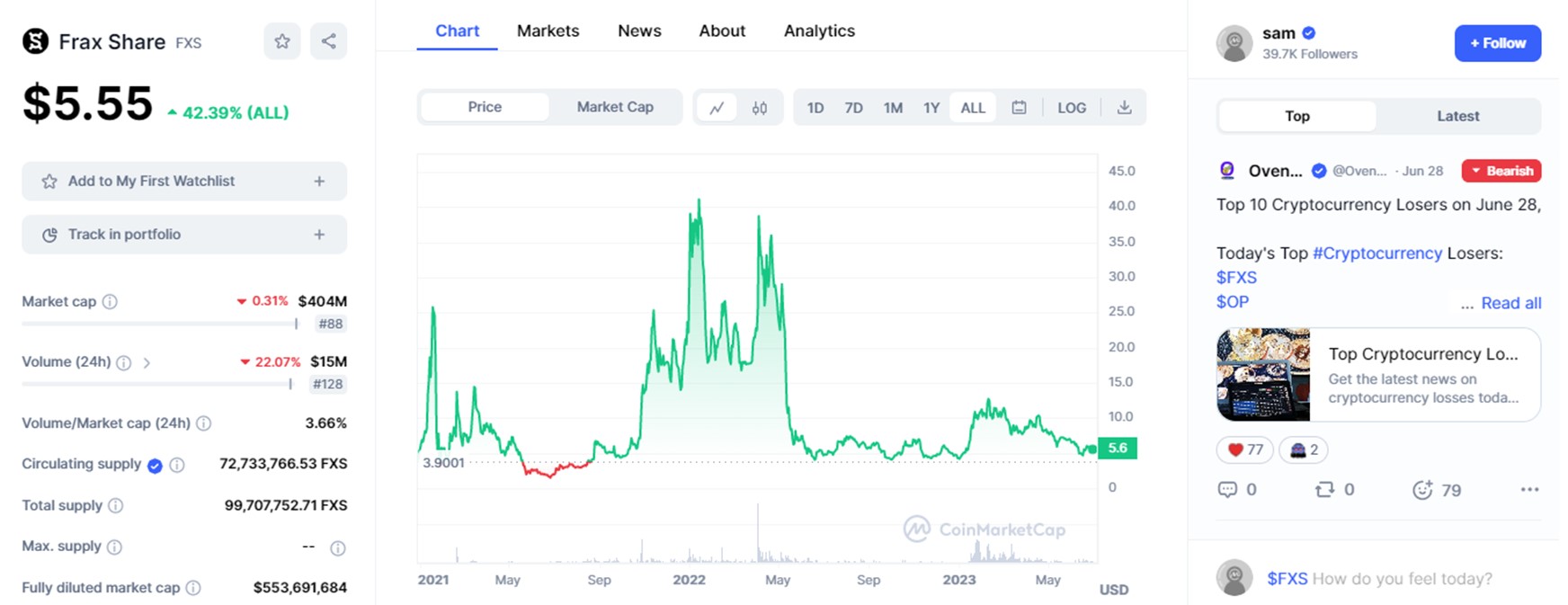1568x605 pixels.
Task: Download chart data with download icon
Action: tap(1124, 108)
